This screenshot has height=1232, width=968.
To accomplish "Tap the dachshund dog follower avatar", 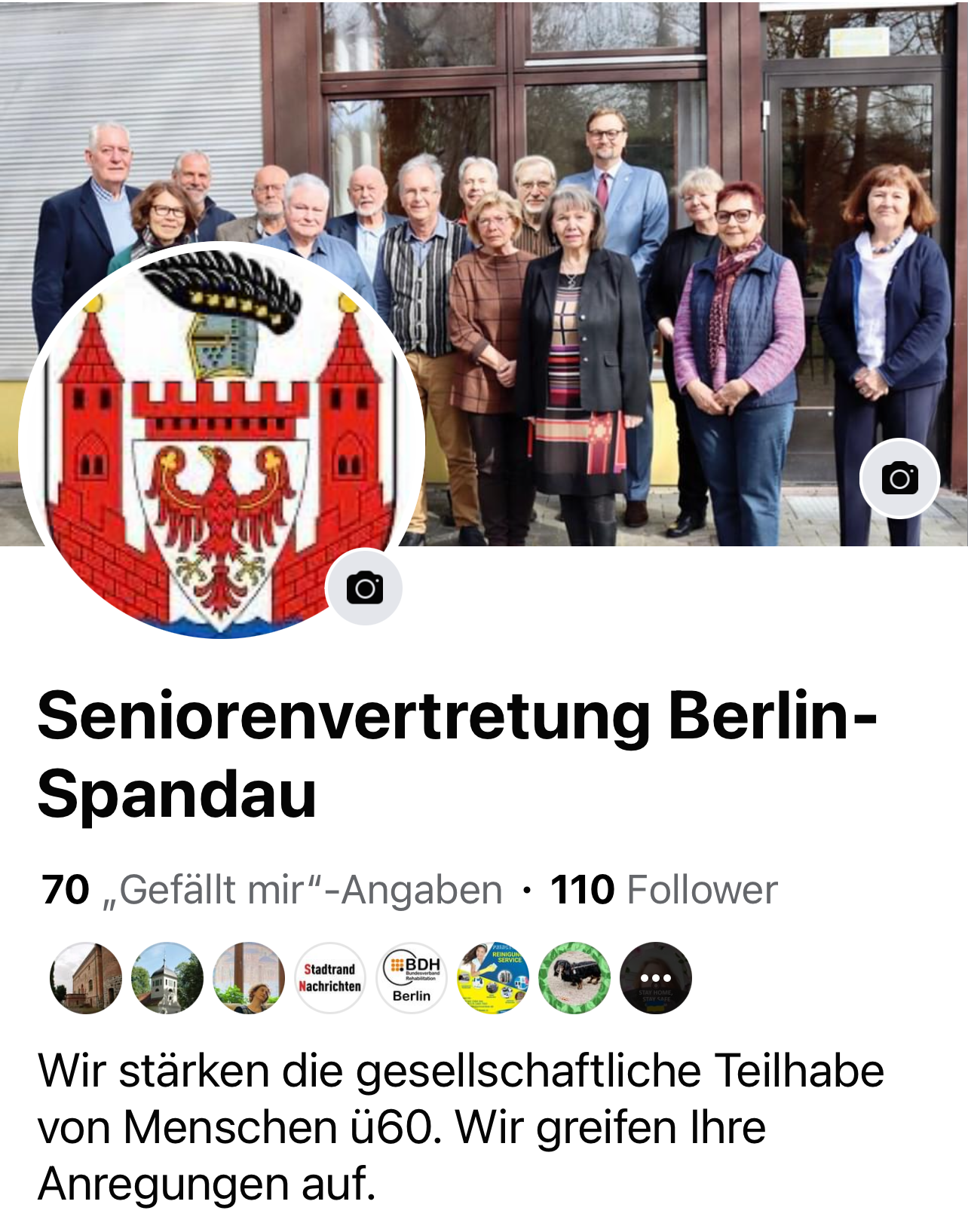I will (x=574, y=978).
